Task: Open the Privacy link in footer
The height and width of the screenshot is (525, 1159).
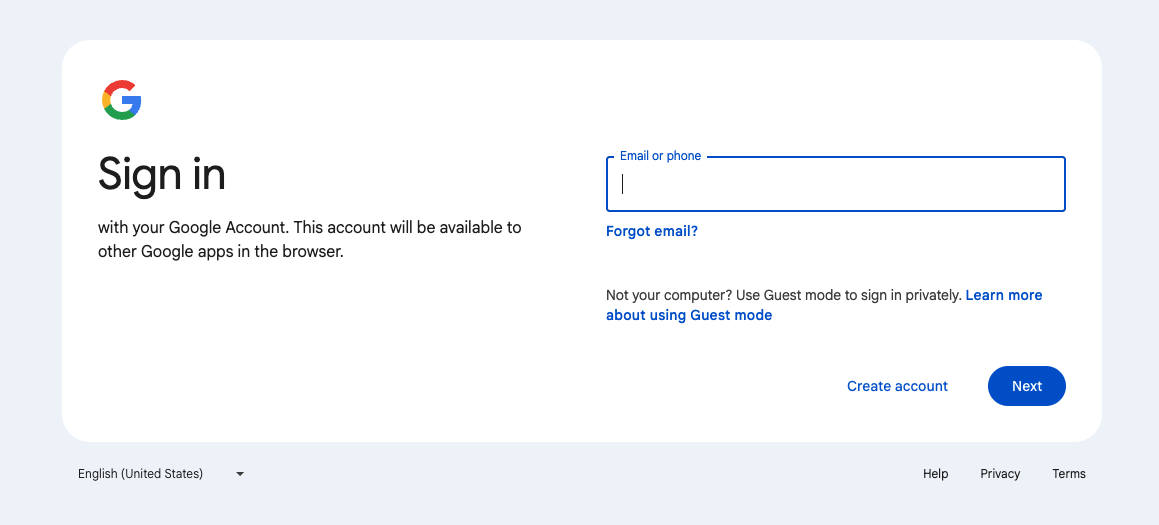Action: click(x=1000, y=474)
